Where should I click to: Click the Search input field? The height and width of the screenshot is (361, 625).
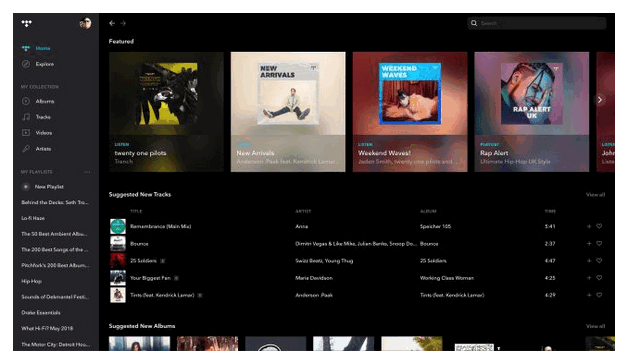[537, 23]
